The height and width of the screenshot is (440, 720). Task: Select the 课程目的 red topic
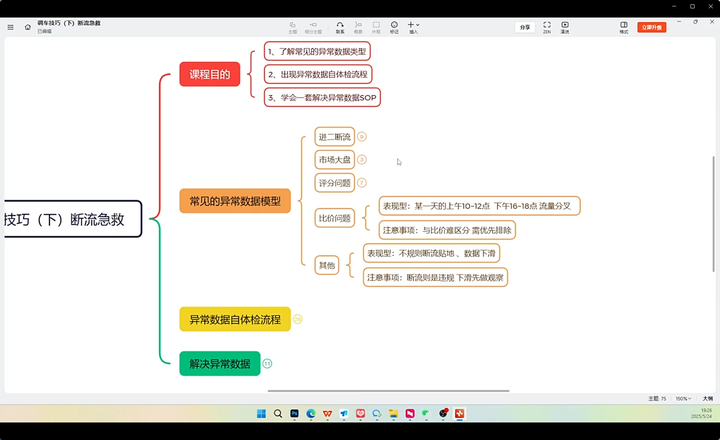[210, 74]
